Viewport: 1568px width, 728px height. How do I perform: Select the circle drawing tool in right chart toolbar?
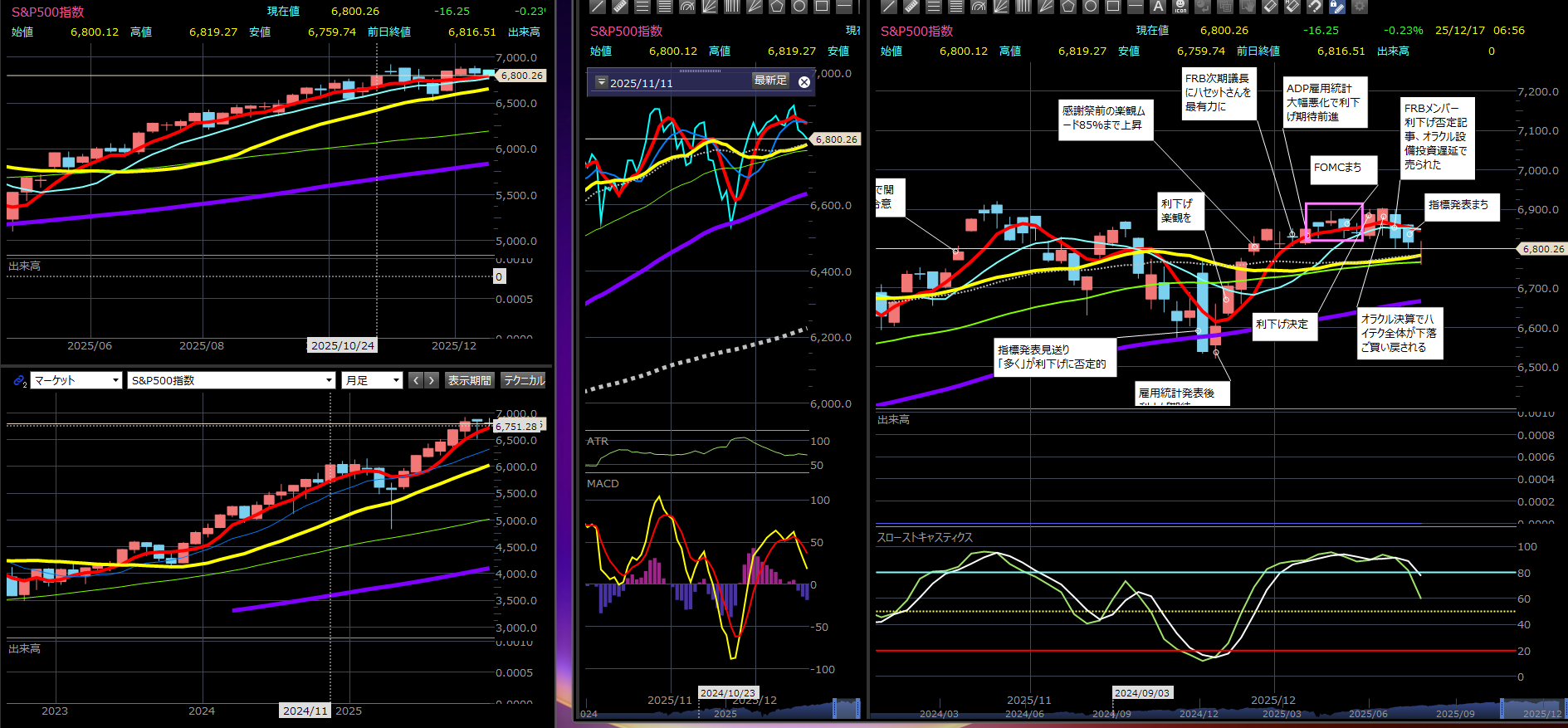pos(1091,7)
